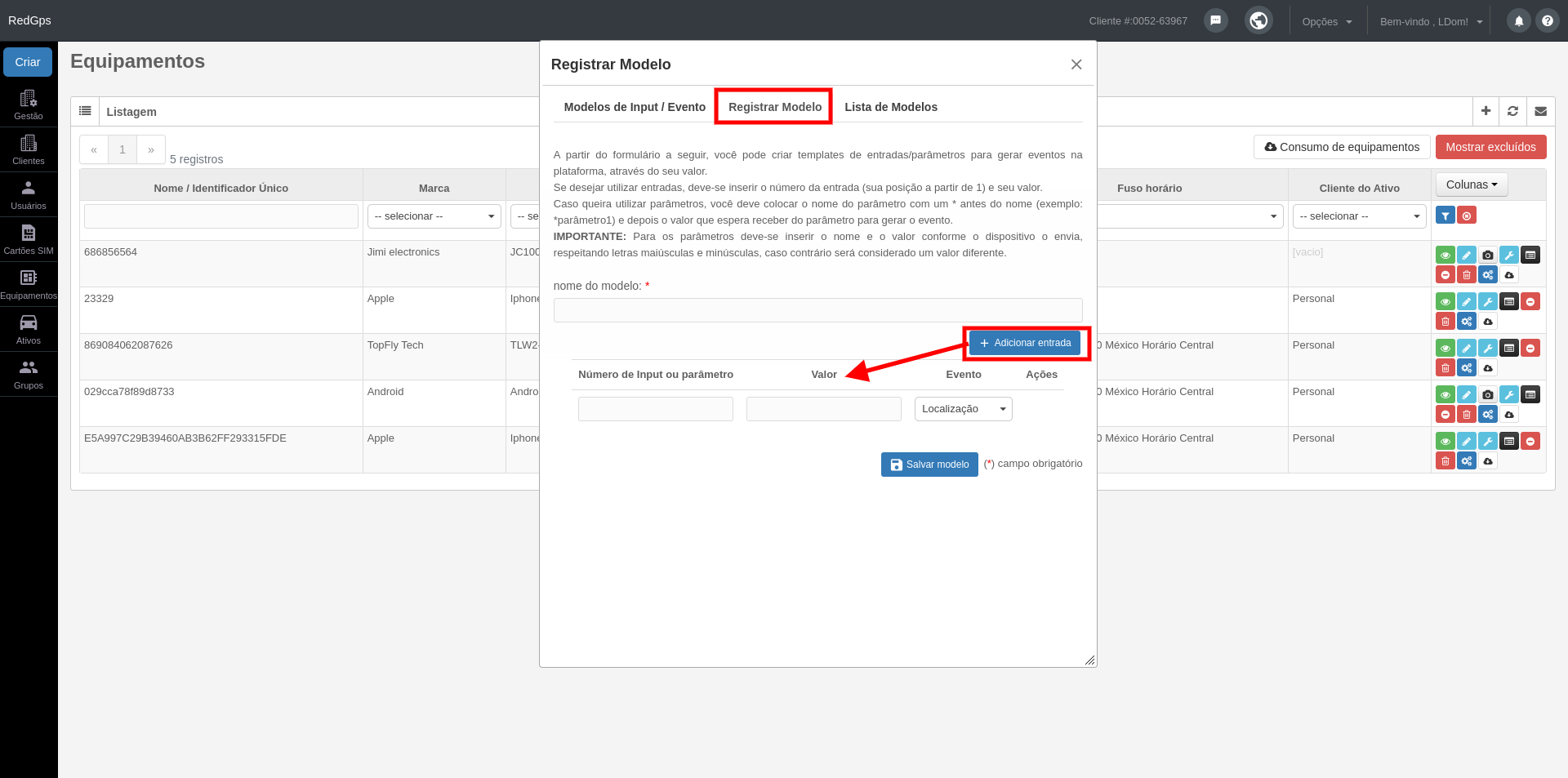Click Adicionar entrada button
1568x778 pixels.
click(1025, 343)
